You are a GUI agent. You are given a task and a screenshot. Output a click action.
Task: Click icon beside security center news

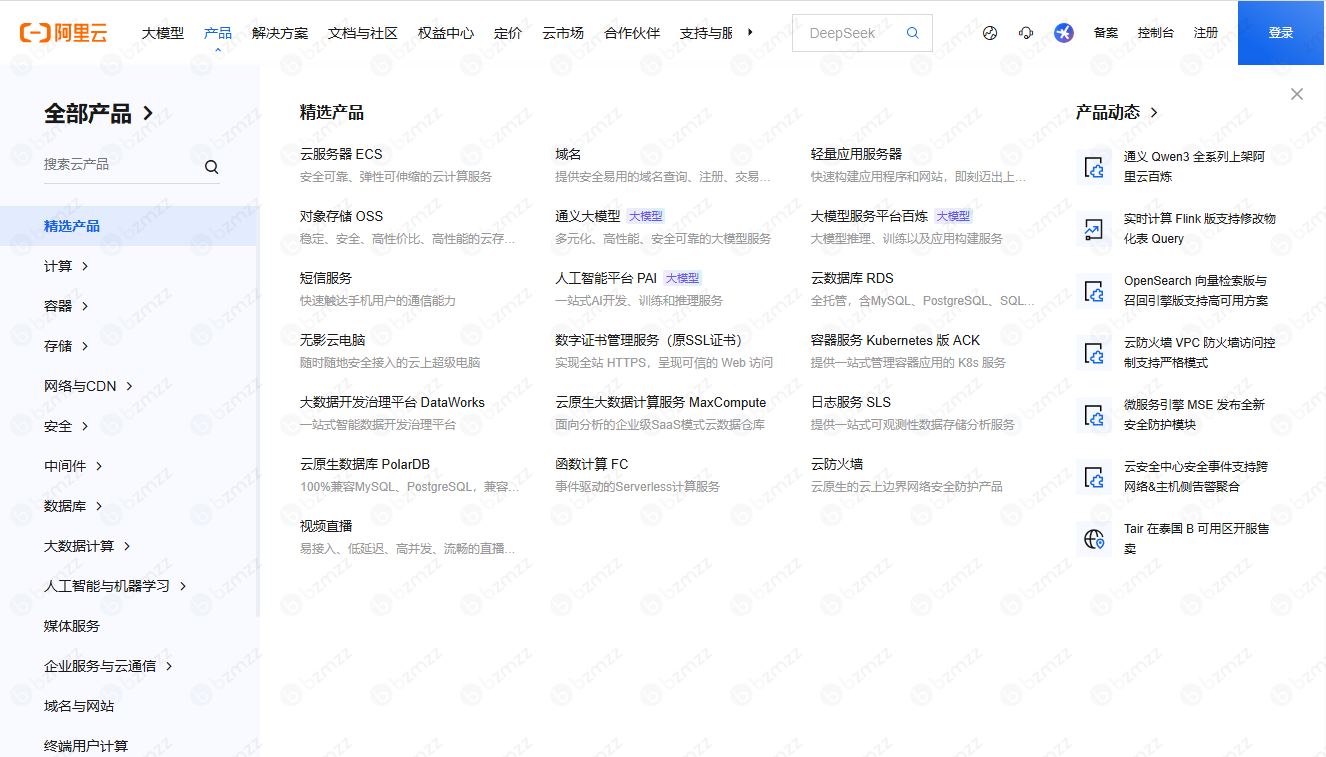click(x=1094, y=477)
